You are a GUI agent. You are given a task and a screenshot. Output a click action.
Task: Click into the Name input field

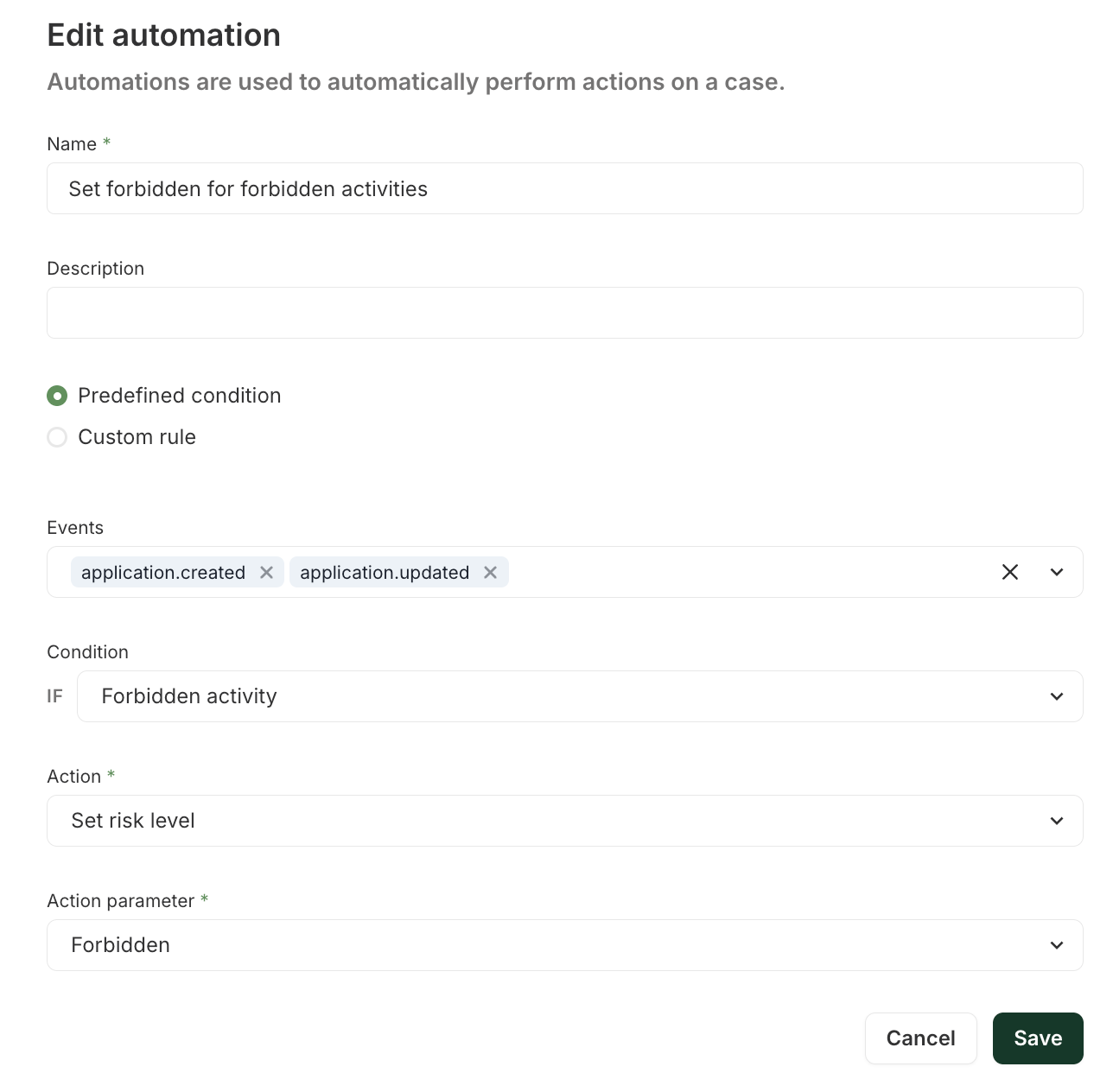[564, 188]
